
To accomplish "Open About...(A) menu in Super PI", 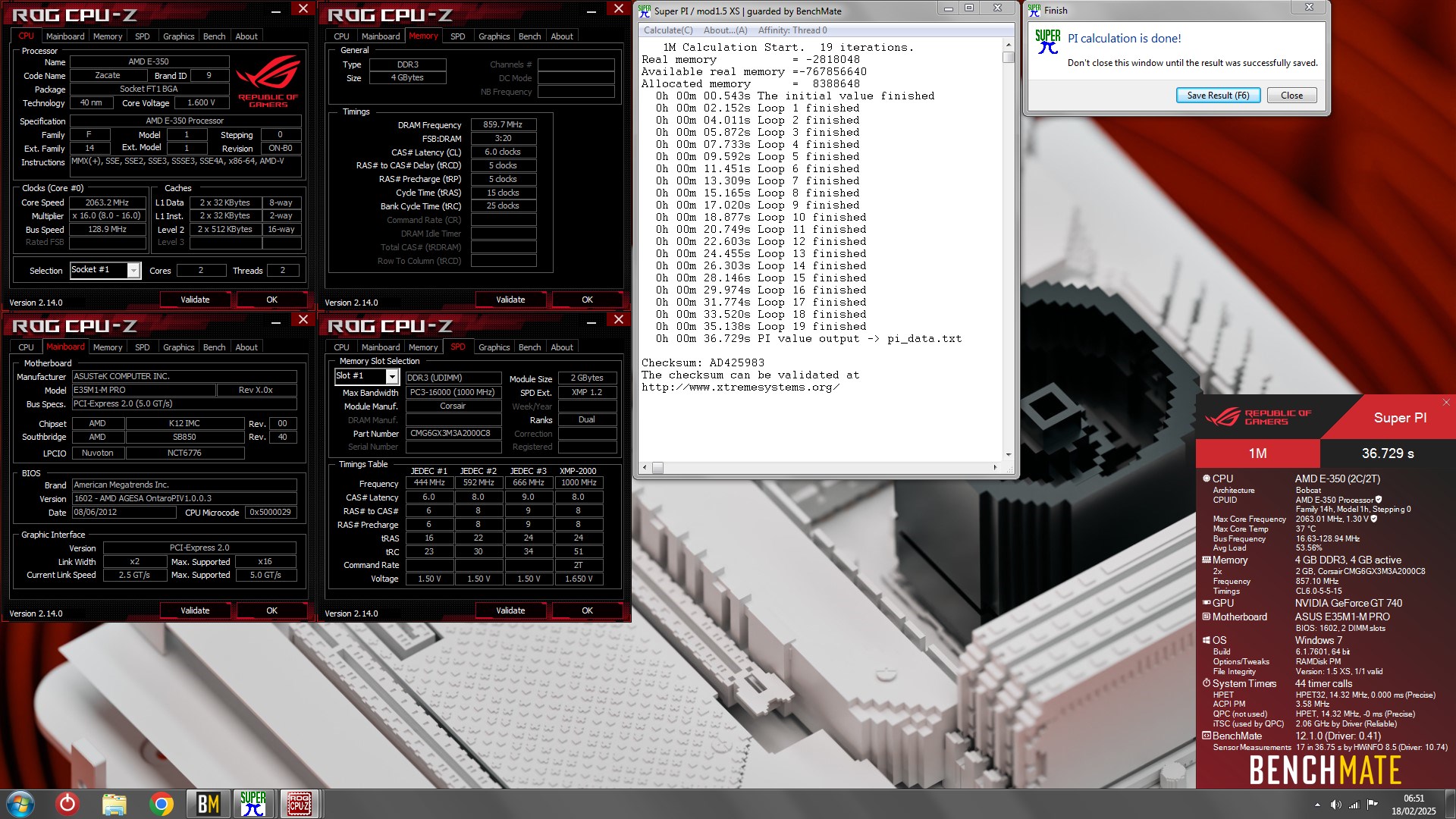I will (x=725, y=30).
